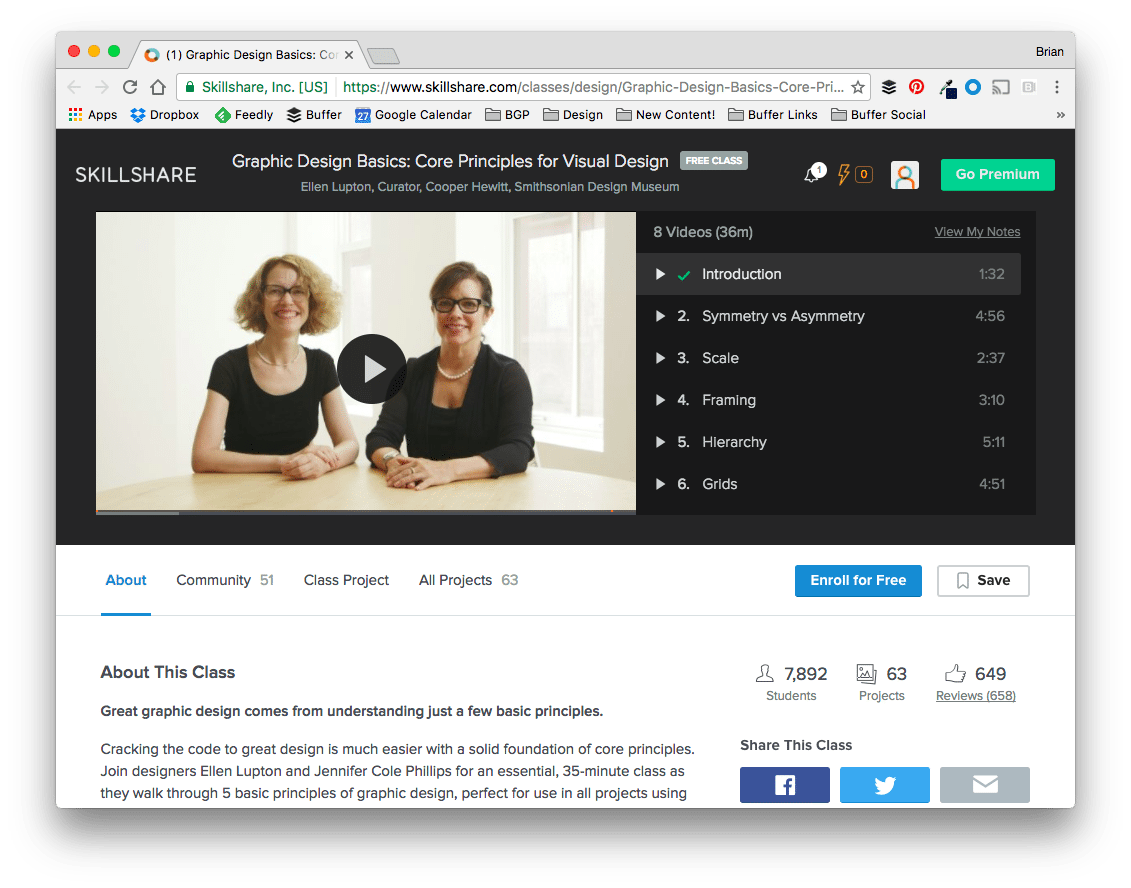Open the Design bookmarks folder
The width and height of the screenshot is (1131, 888).
(572, 114)
